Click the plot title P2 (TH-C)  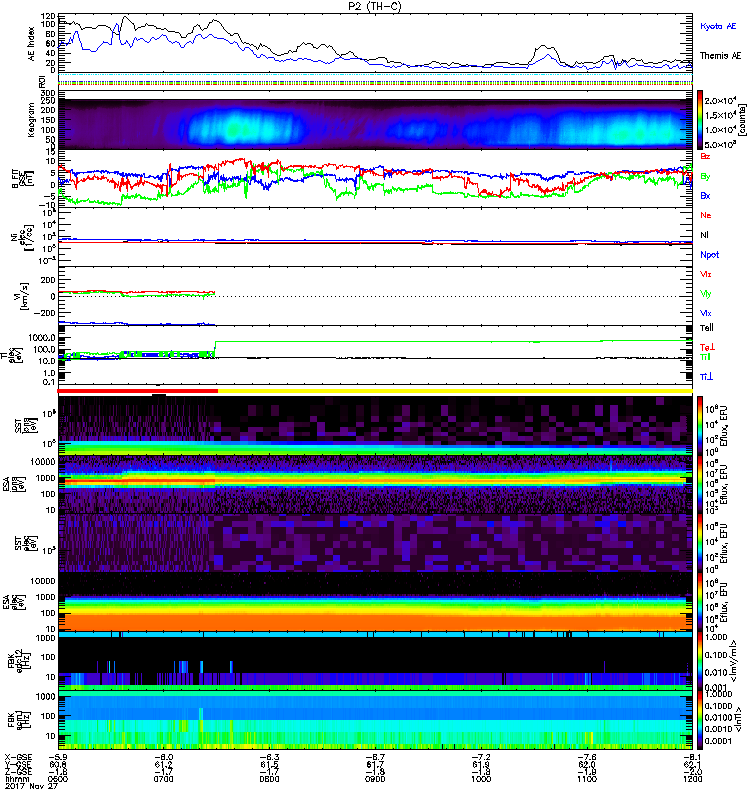(375, 6)
